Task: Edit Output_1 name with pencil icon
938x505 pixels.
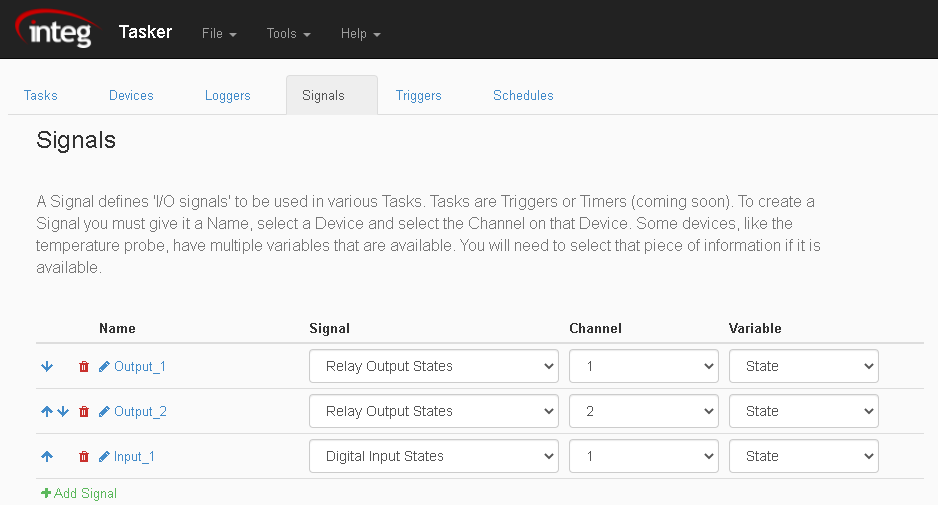Action: [104, 366]
